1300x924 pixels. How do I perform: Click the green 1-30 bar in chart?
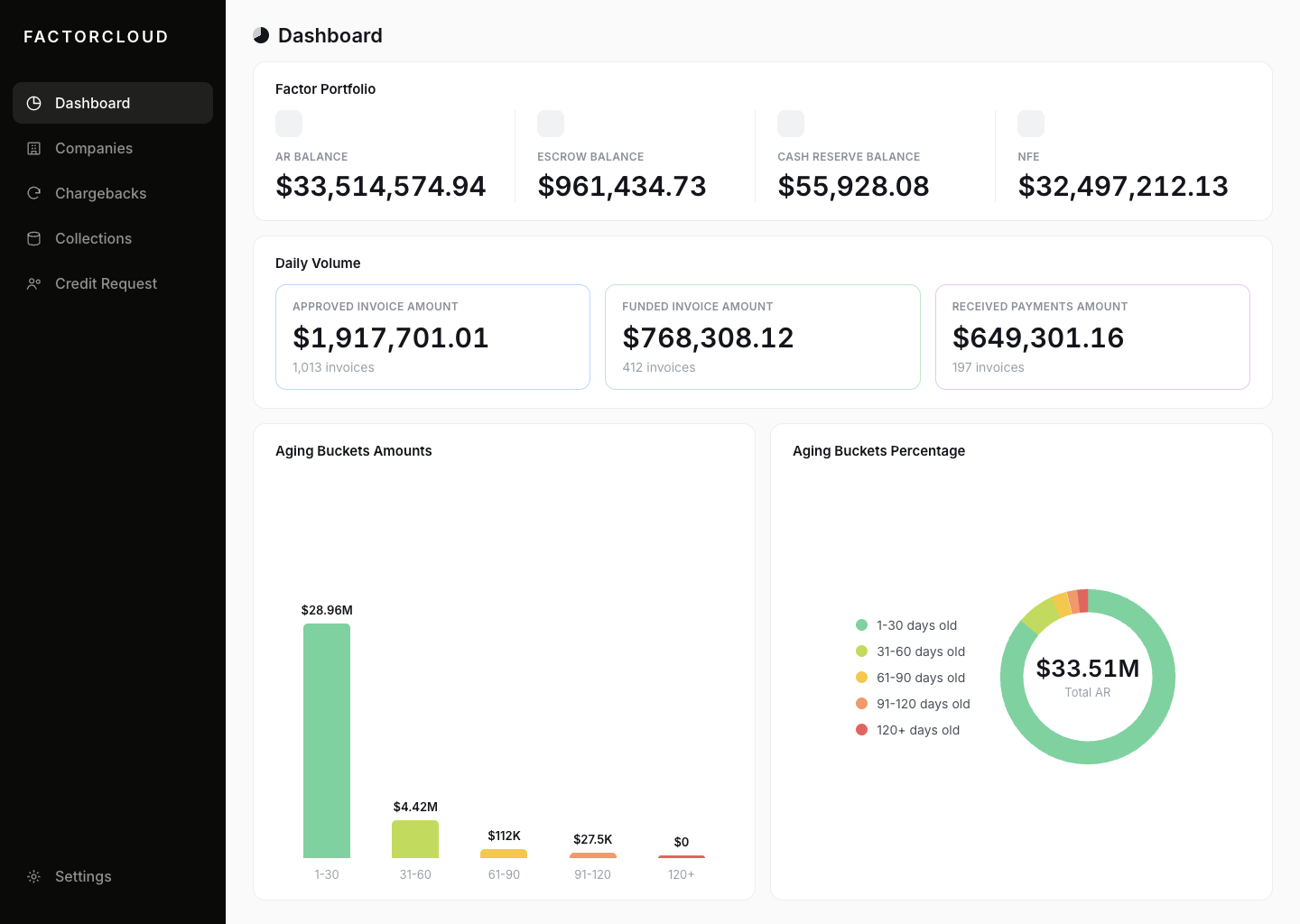pyautogui.click(x=327, y=741)
